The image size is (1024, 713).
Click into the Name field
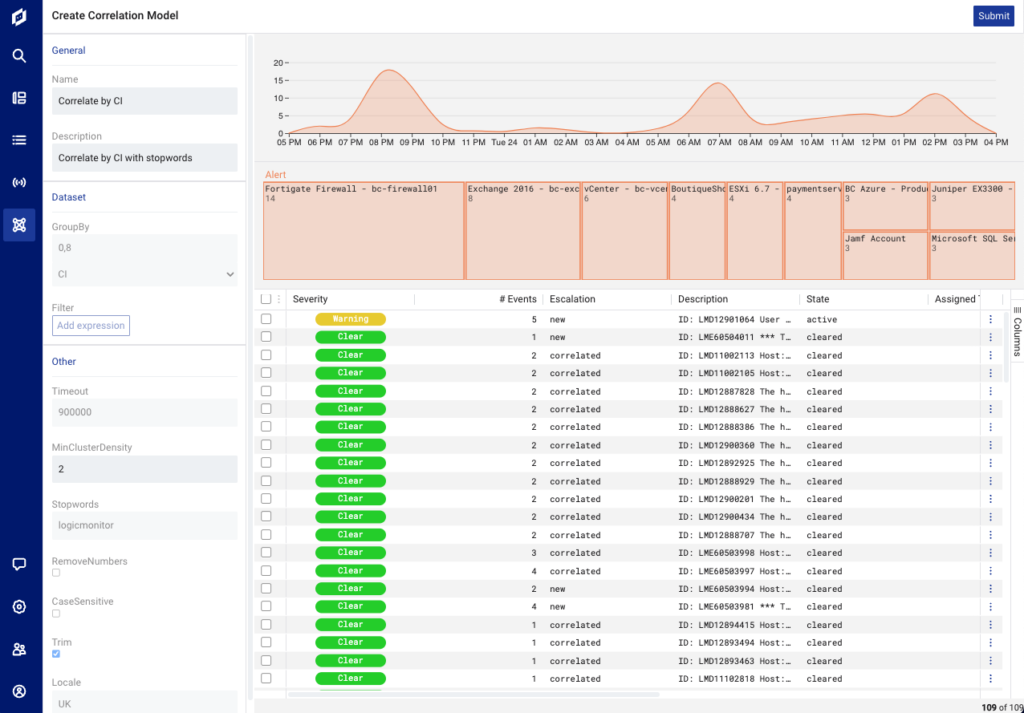pyautogui.click(x=144, y=101)
